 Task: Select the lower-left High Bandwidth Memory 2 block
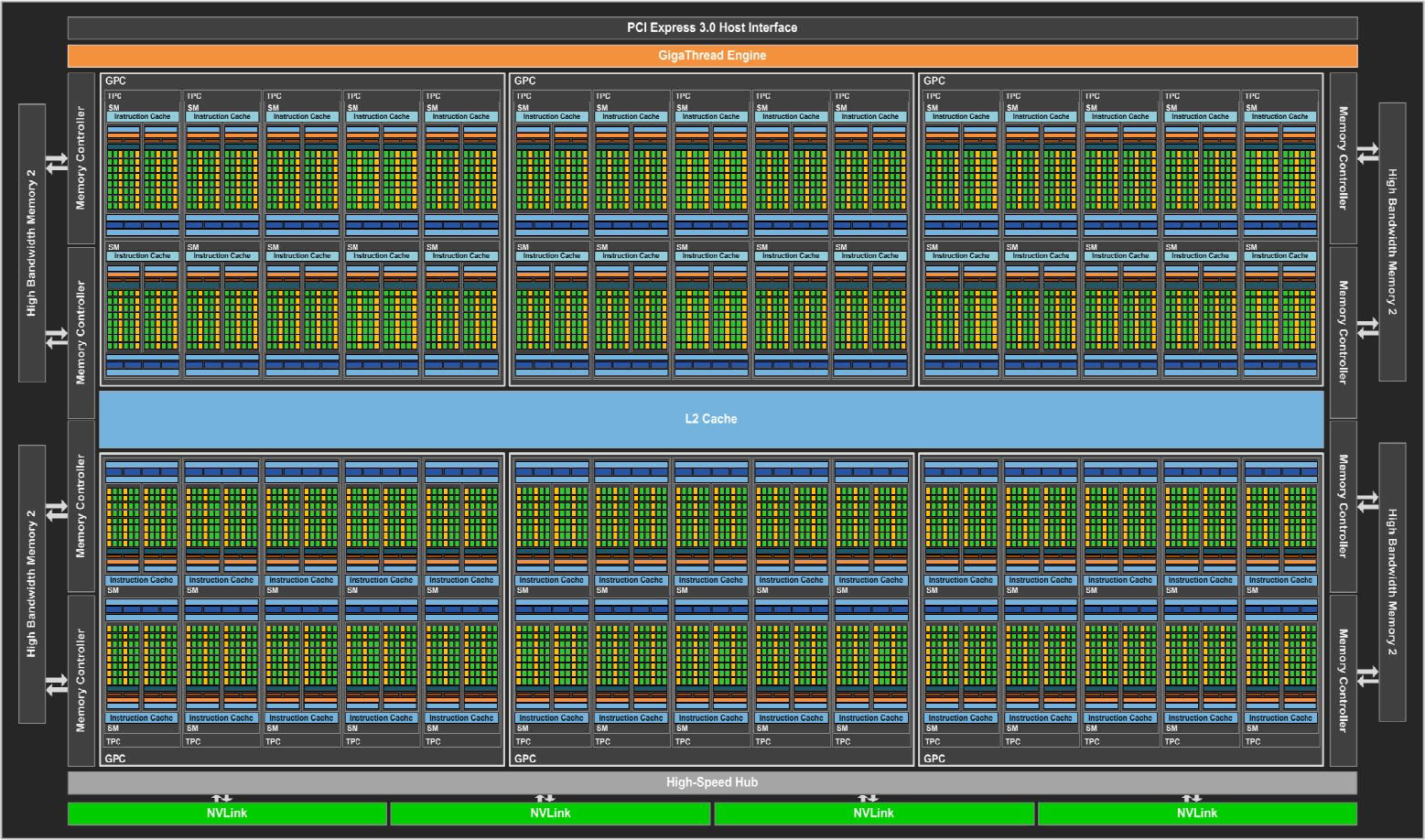coord(32,583)
